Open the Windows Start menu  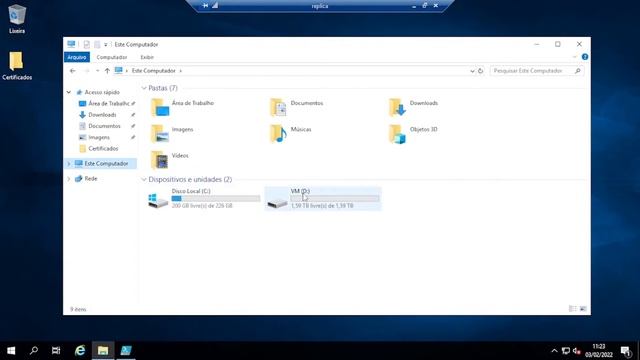click(x=11, y=350)
